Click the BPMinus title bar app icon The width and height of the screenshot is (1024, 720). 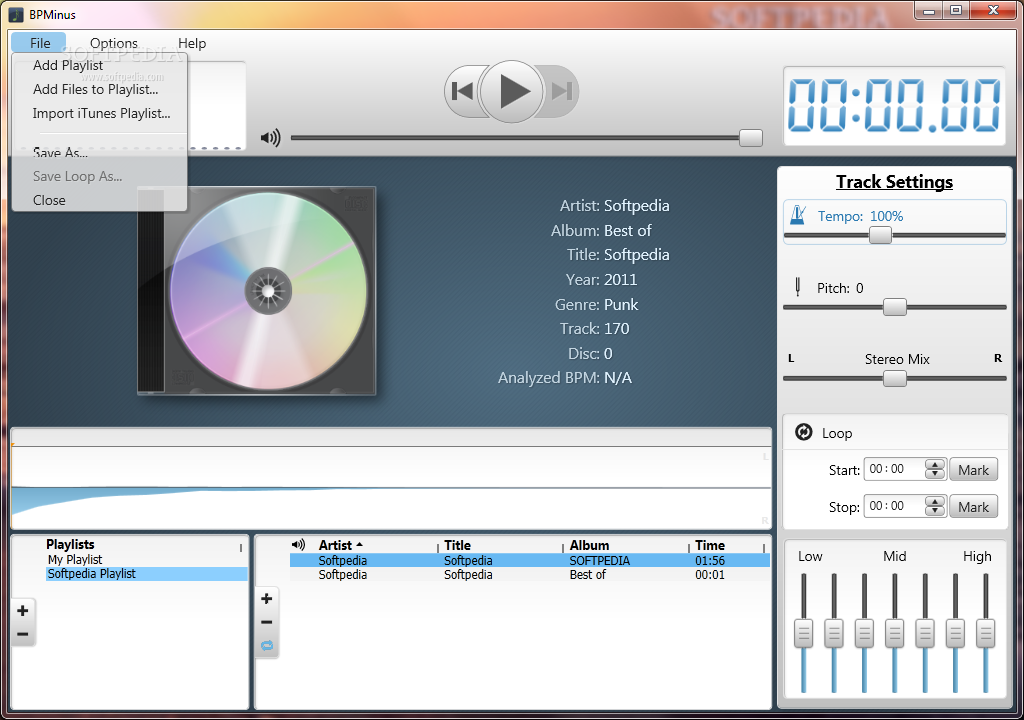pyautogui.click(x=16, y=14)
